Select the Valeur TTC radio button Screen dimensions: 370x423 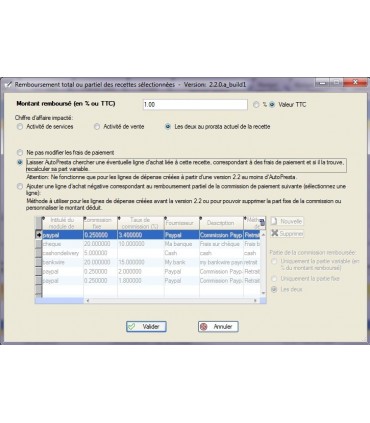coord(272,105)
